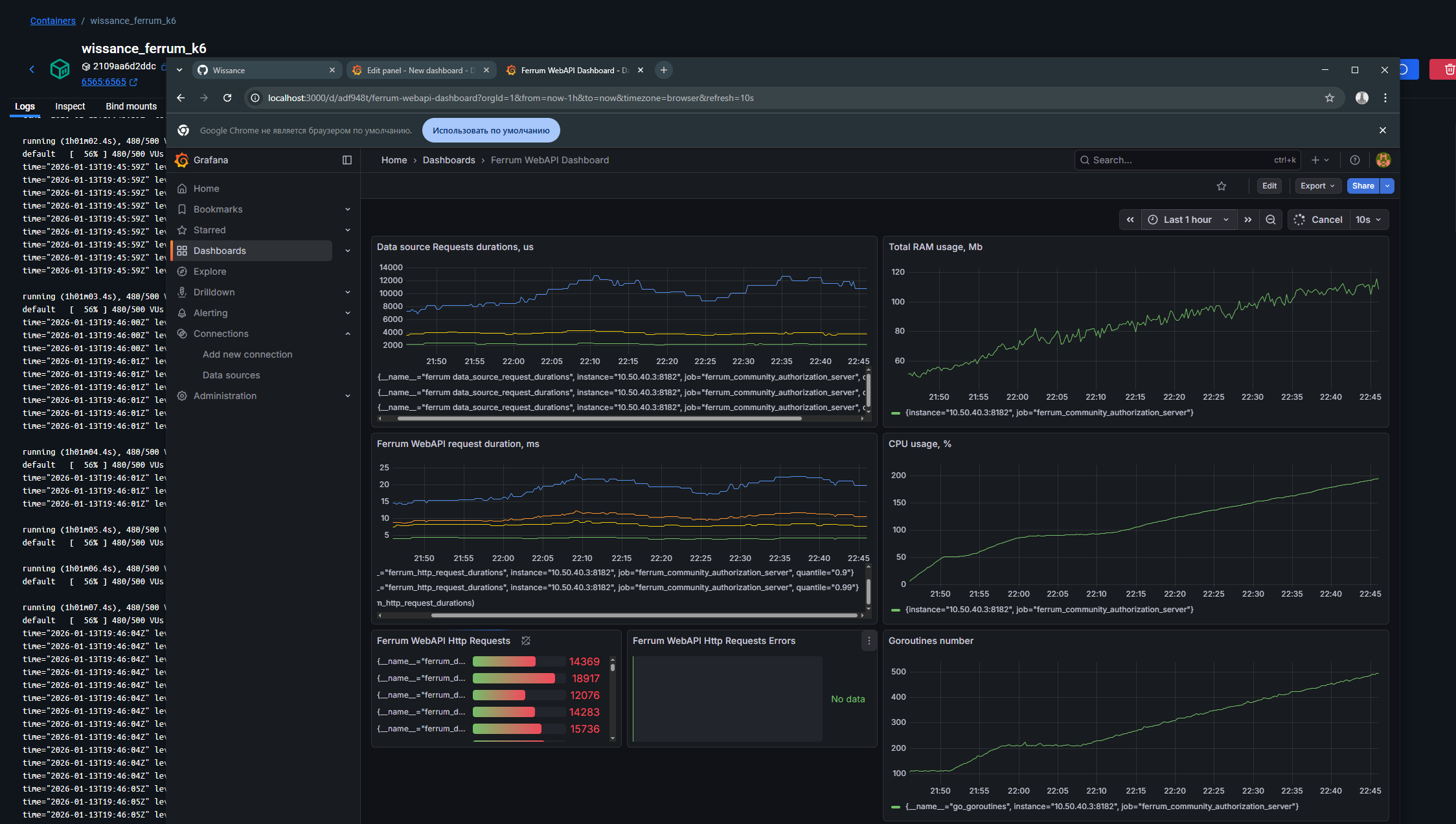Screen dimensions: 1456x824
Task: Open the Export dropdown menu
Action: pos(1317,186)
